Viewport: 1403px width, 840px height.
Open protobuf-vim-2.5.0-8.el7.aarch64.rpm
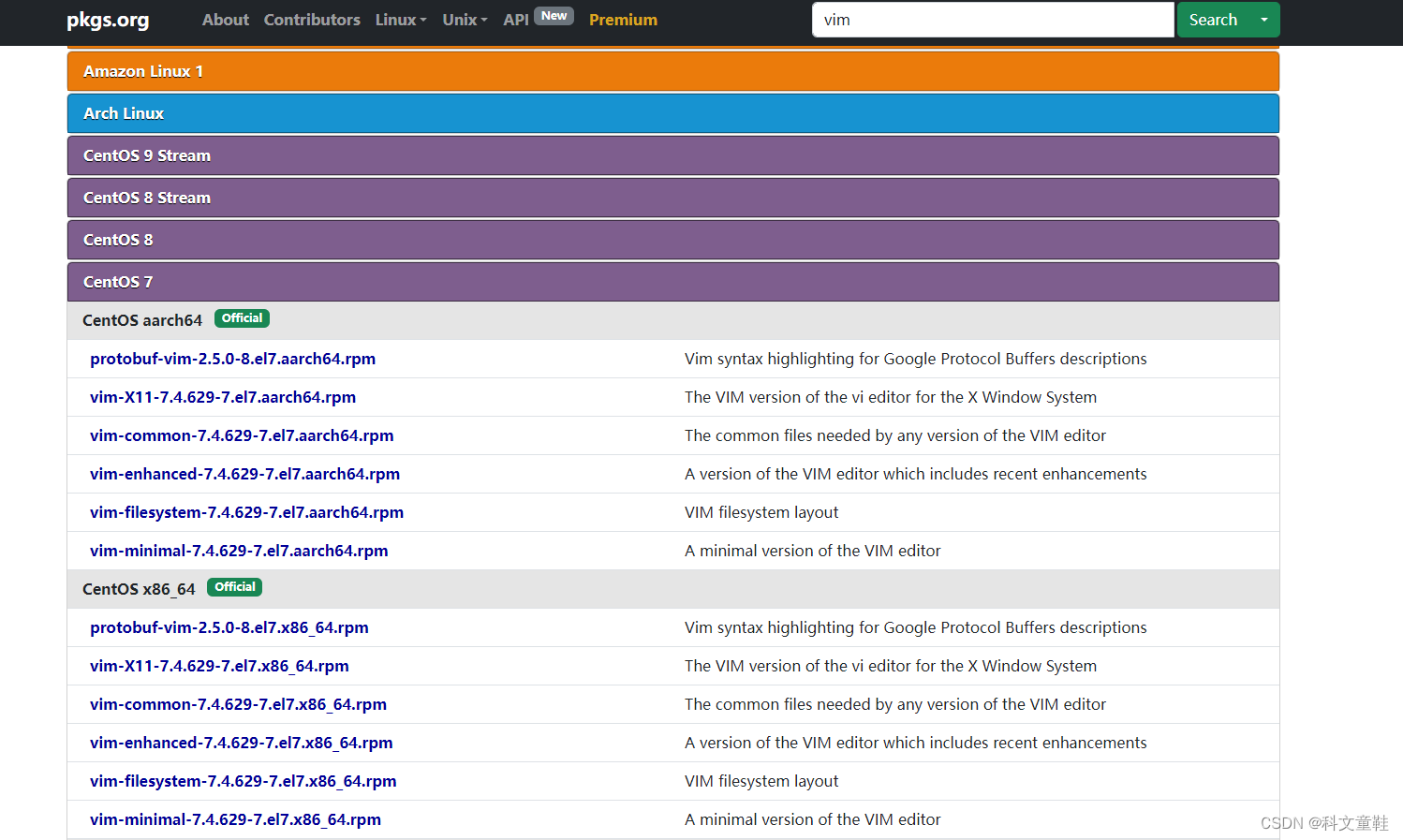232,359
